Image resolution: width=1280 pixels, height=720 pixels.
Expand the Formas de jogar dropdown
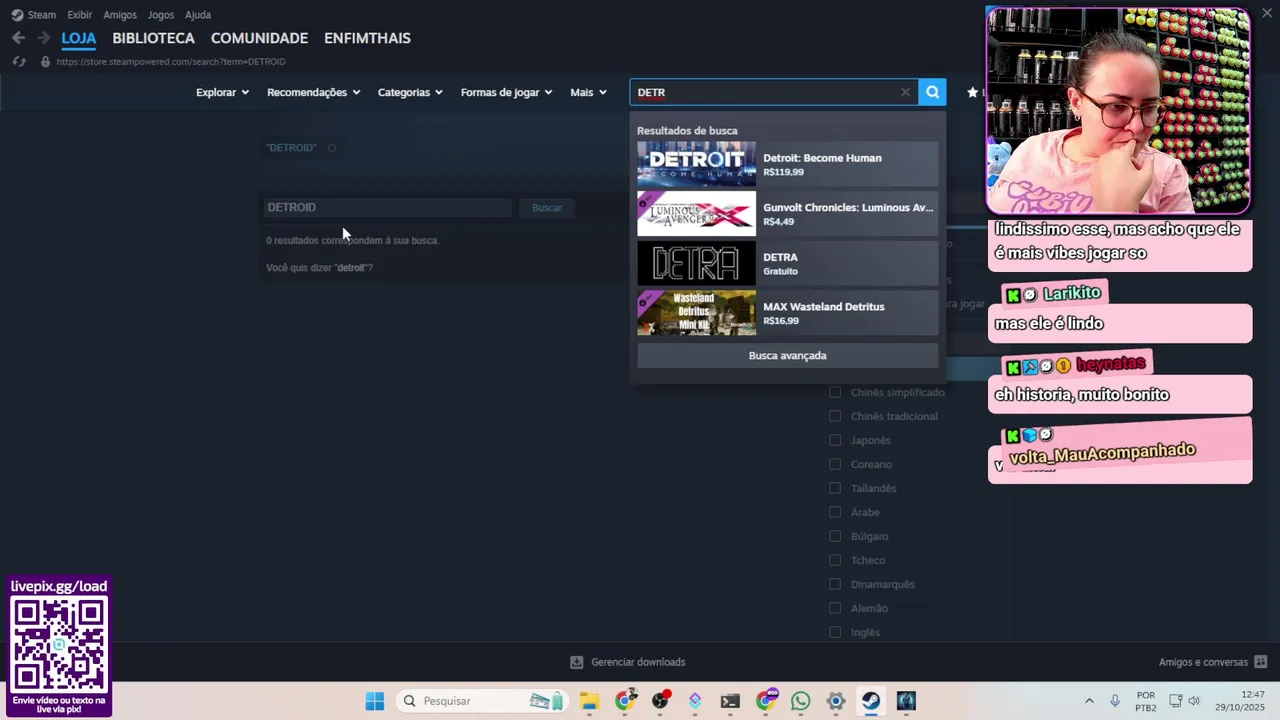pyautogui.click(x=506, y=92)
